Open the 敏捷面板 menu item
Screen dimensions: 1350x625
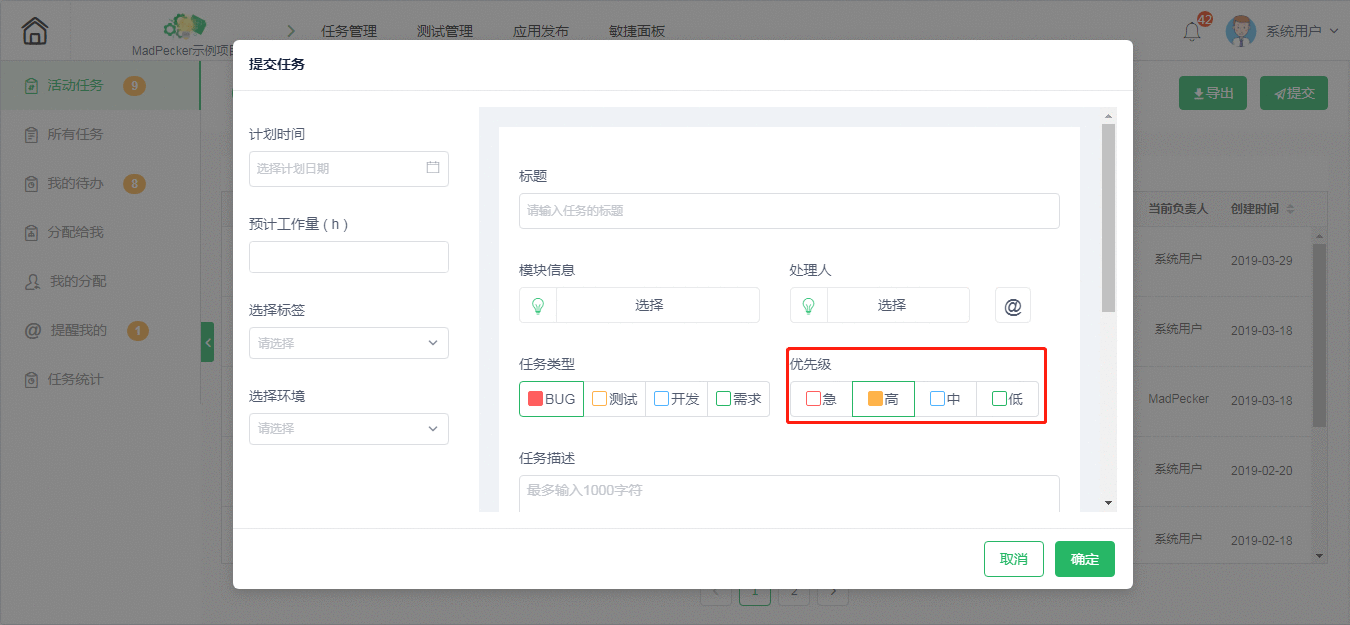[637, 31]
